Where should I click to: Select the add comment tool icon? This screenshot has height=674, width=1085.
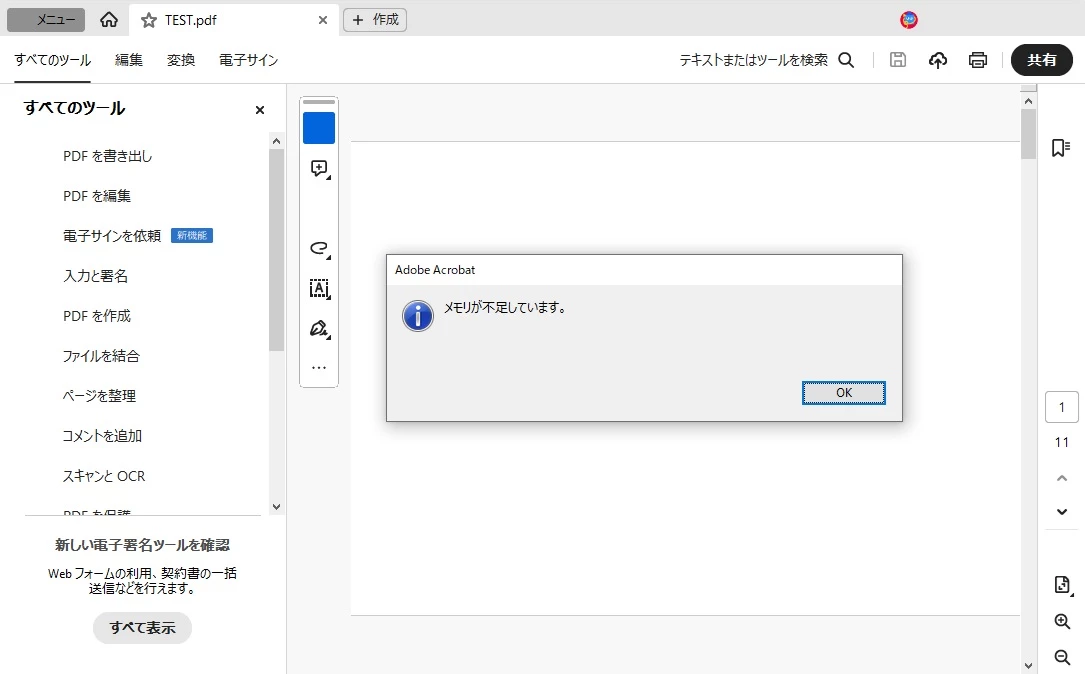point(319,169)
